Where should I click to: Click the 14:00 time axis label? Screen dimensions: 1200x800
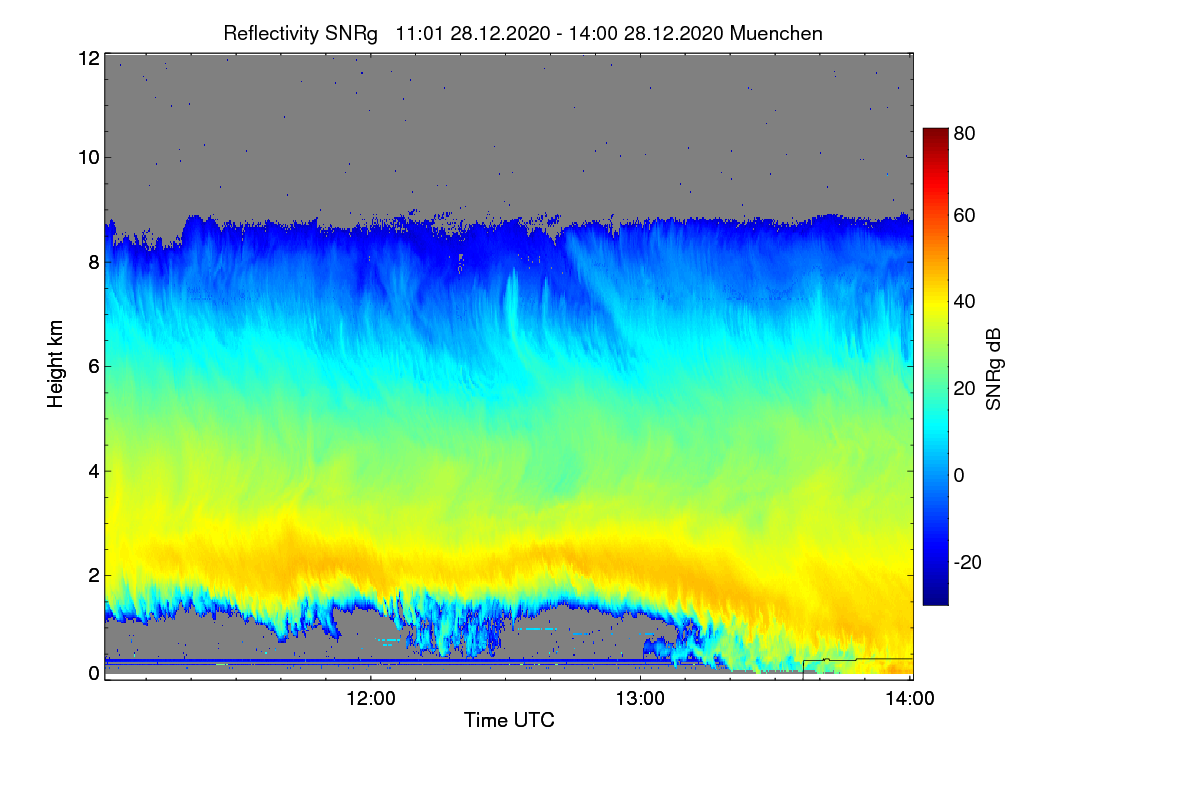pyautogui.click(x=910, y=700)
